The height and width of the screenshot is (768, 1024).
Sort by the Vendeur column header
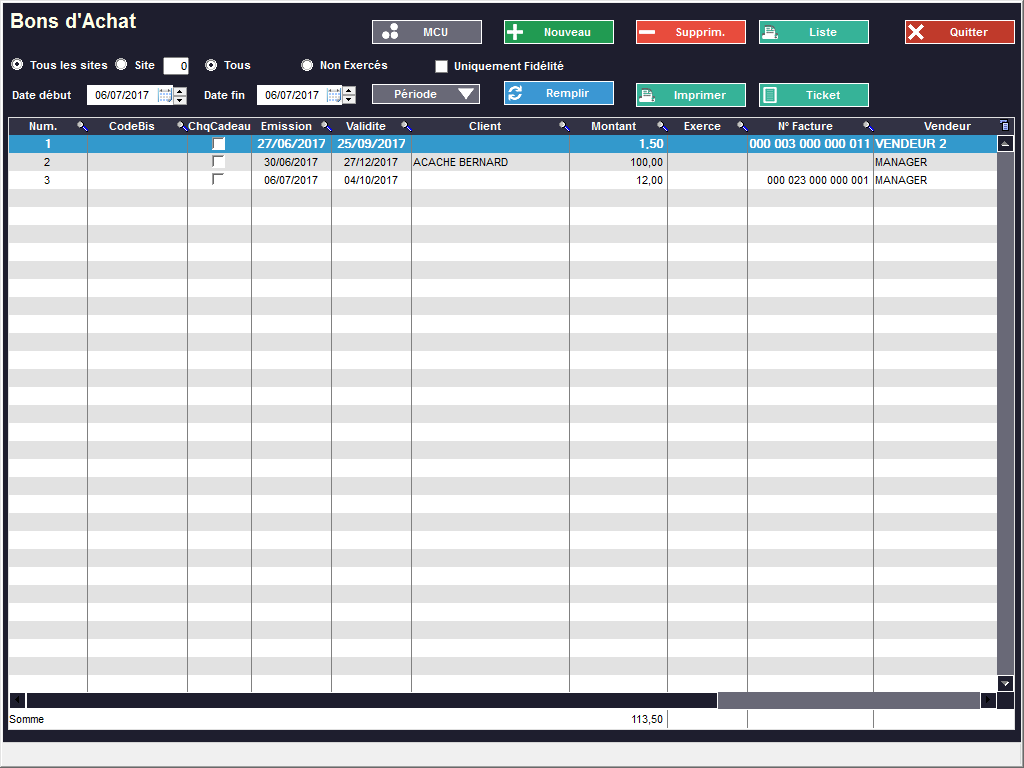946,127
